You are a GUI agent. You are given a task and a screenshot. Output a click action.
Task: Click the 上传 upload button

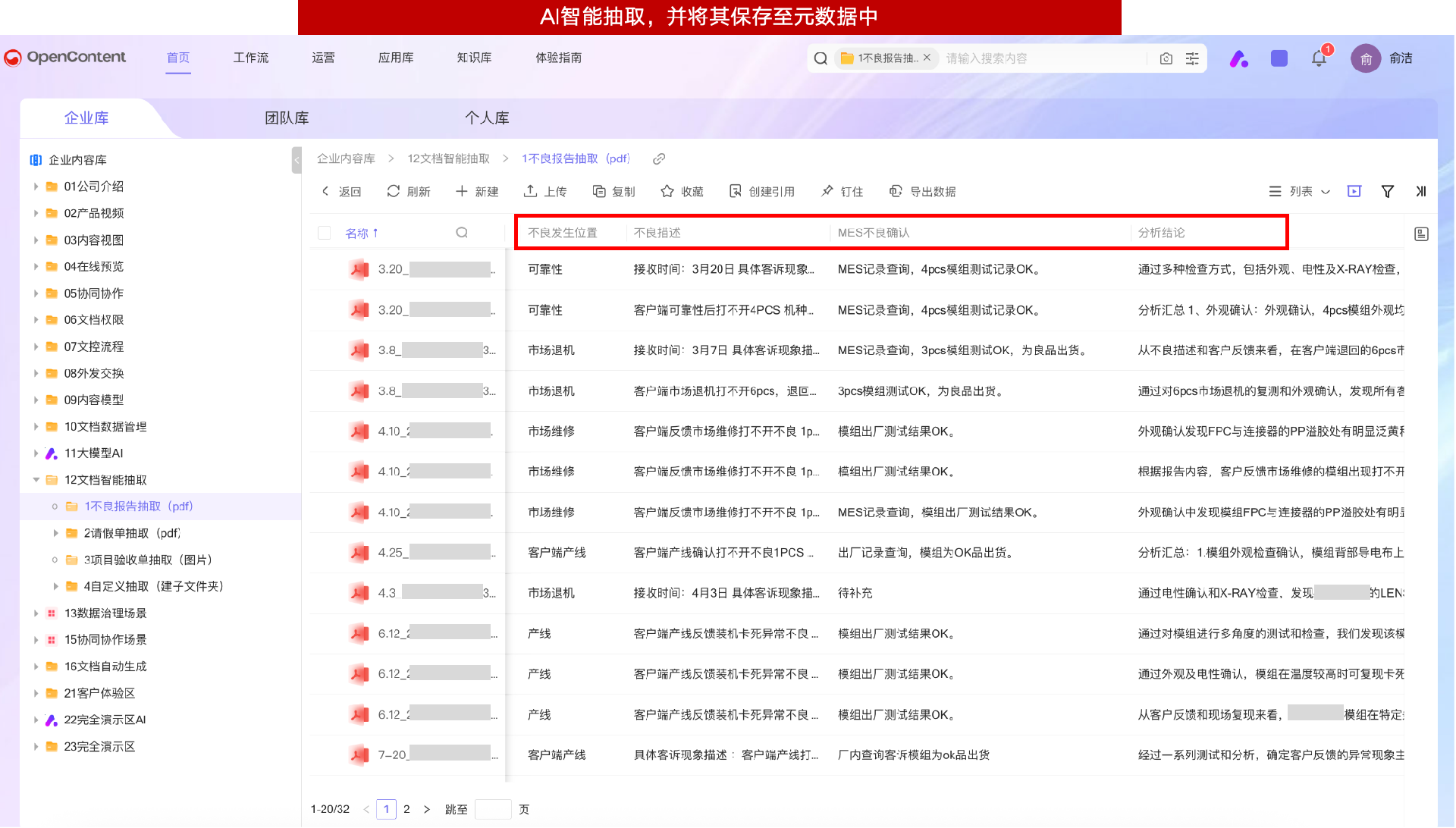pos(545,192)
